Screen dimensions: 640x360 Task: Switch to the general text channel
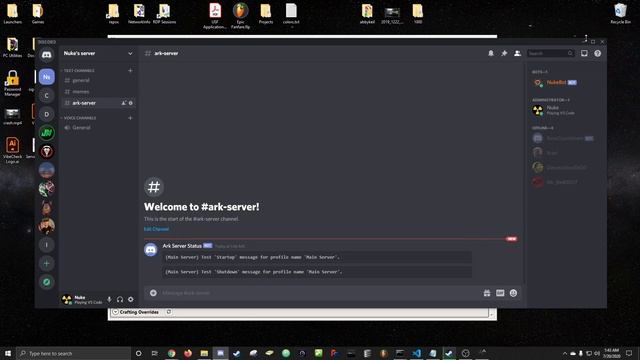(x=97, y=80)
